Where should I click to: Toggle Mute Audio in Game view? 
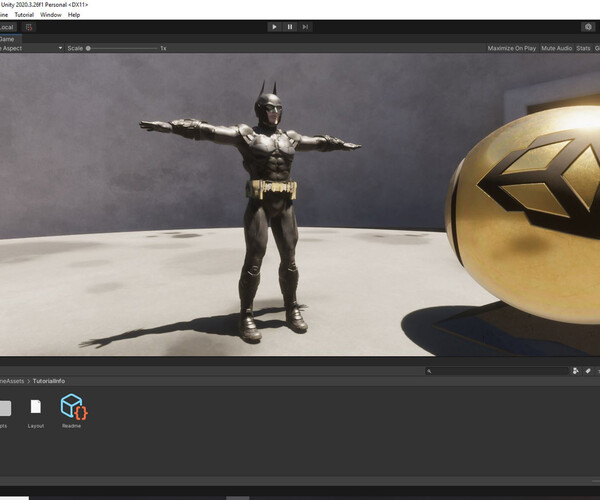[556, 48]
